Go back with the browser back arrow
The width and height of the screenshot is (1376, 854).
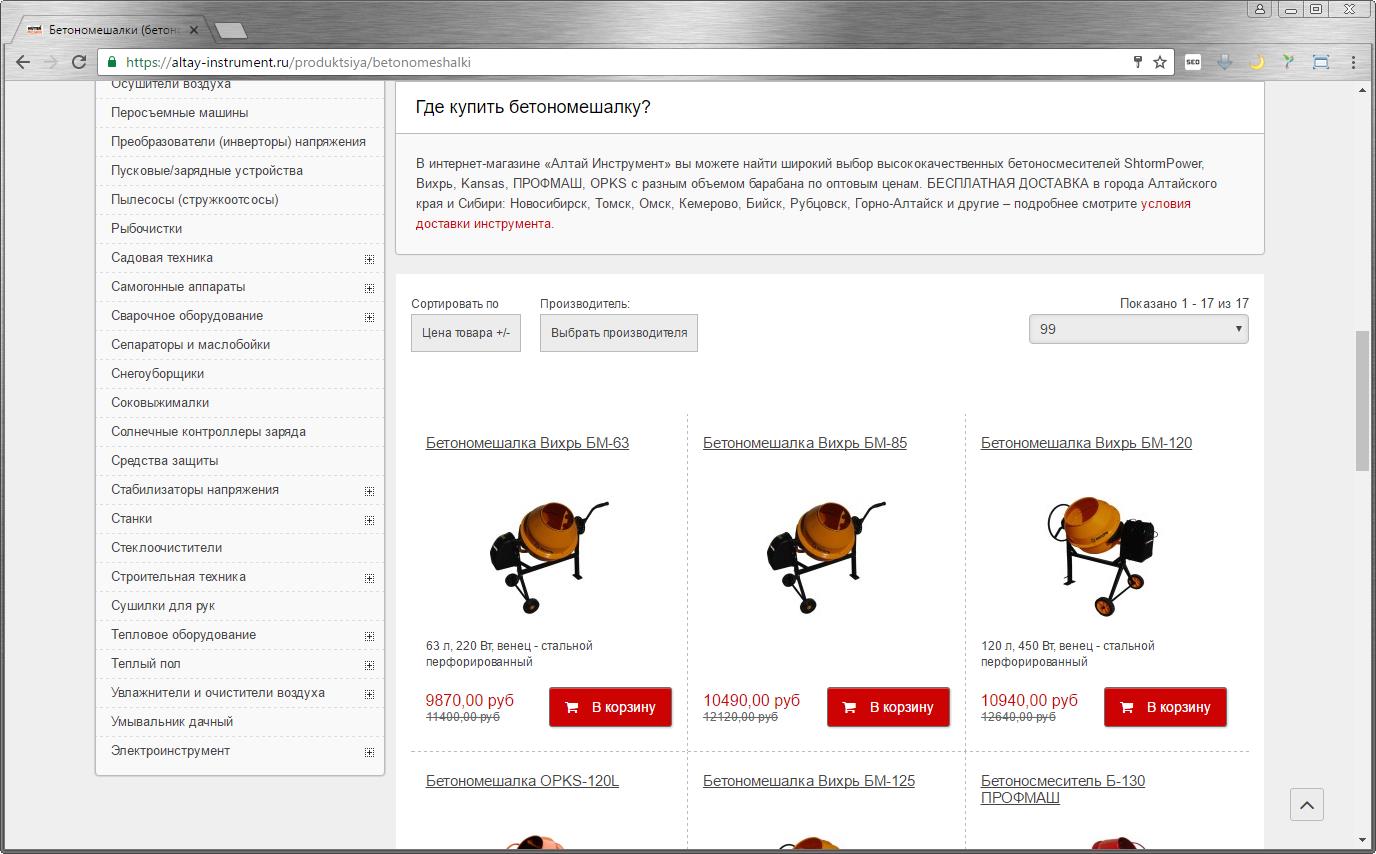coord(23,62)
